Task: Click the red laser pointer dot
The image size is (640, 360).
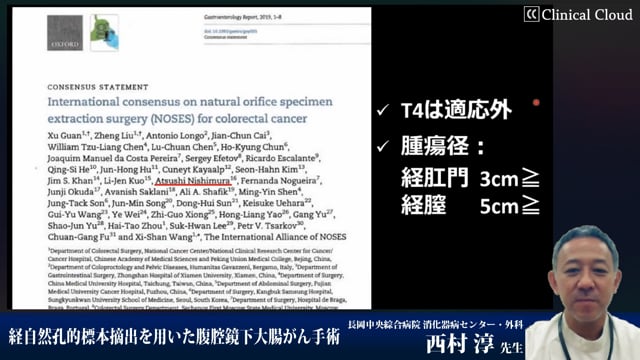Action: coord(536,102)
